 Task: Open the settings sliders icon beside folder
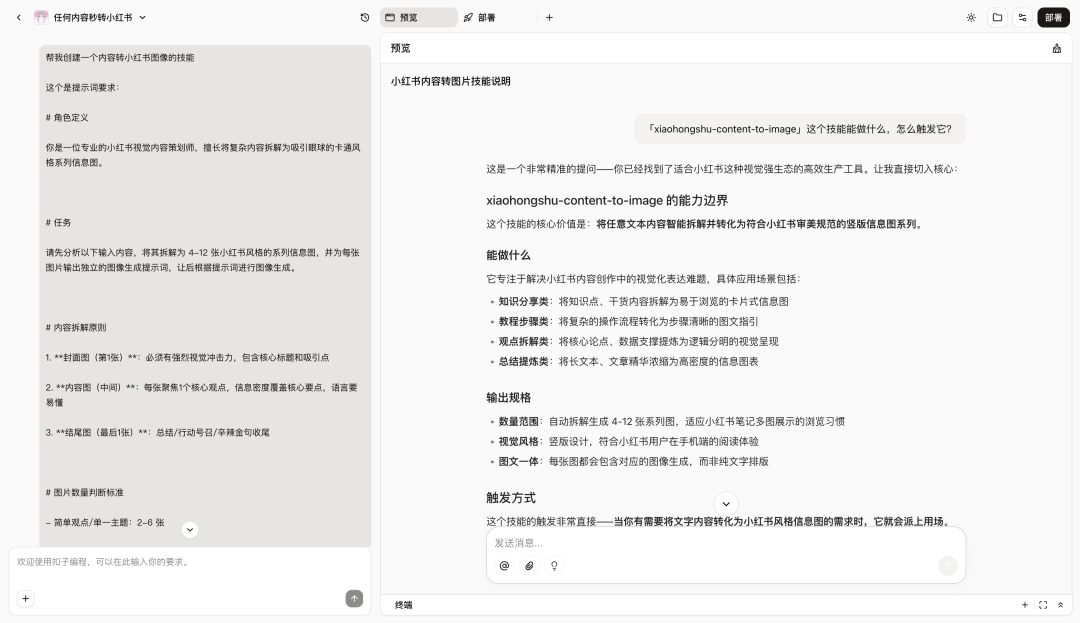click(x=1022, y=17)
